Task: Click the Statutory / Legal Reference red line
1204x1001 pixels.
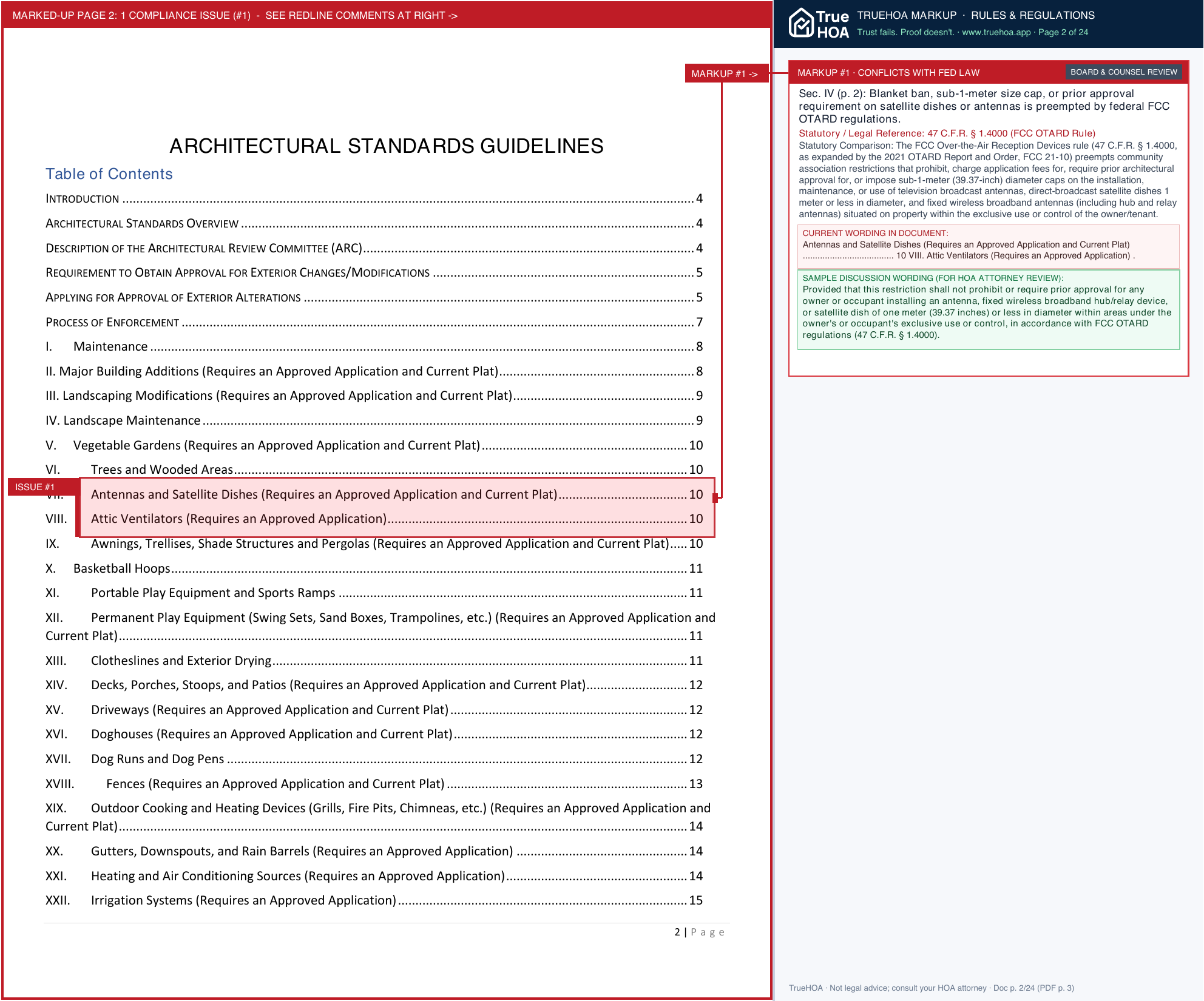Action: 947,133
